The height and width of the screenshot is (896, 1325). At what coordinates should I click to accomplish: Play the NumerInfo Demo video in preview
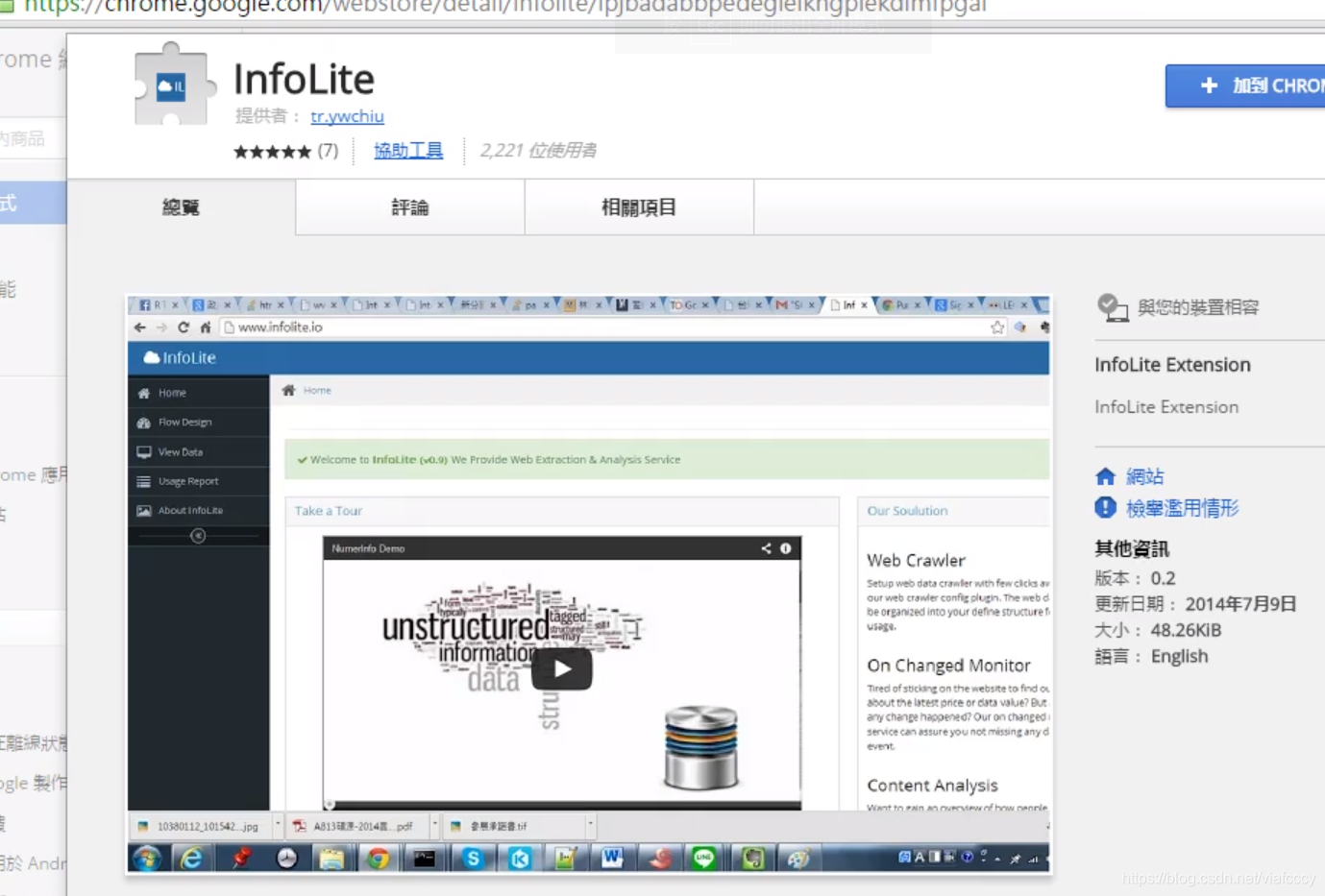[561, 669]
